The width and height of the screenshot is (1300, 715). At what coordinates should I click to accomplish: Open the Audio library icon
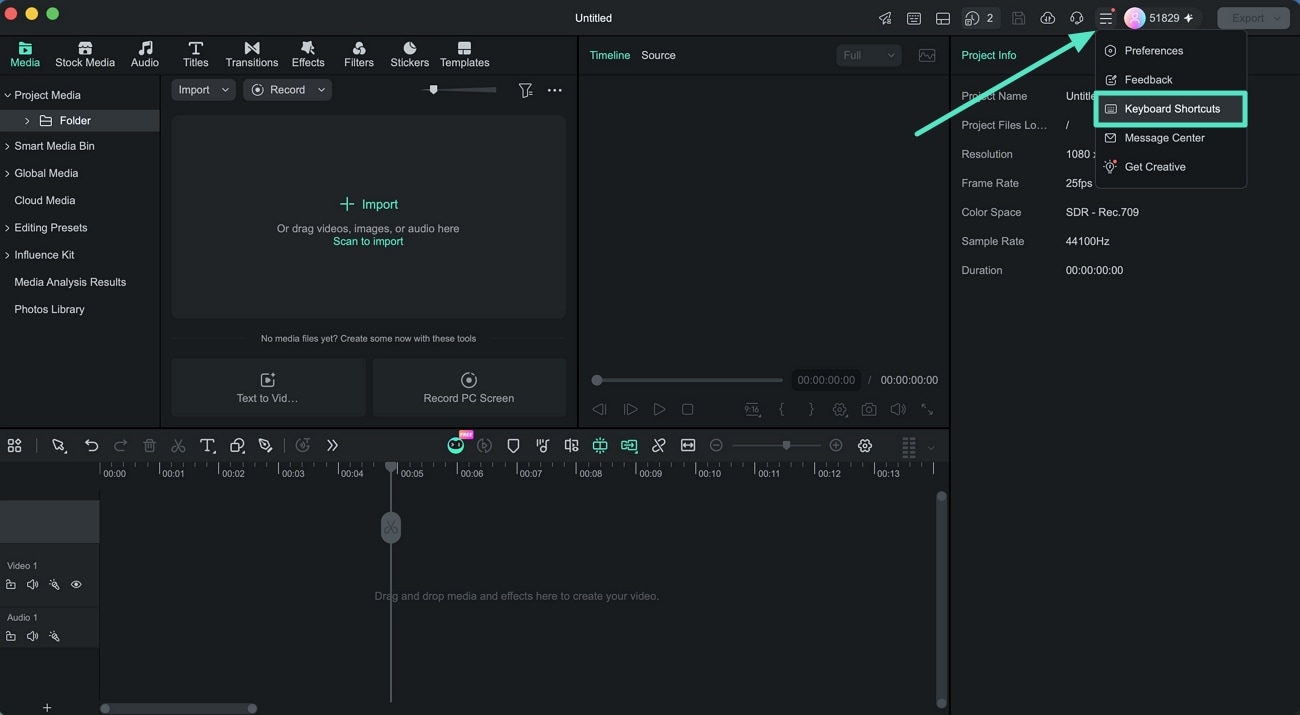(145, 48)
